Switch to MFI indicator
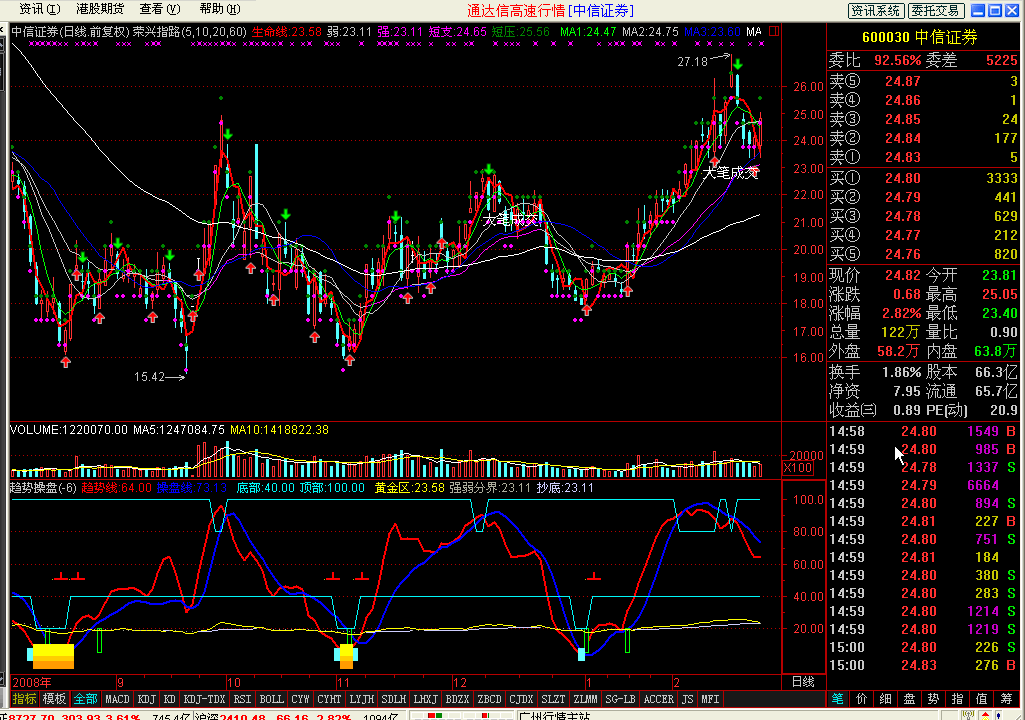 click(710, 699)
